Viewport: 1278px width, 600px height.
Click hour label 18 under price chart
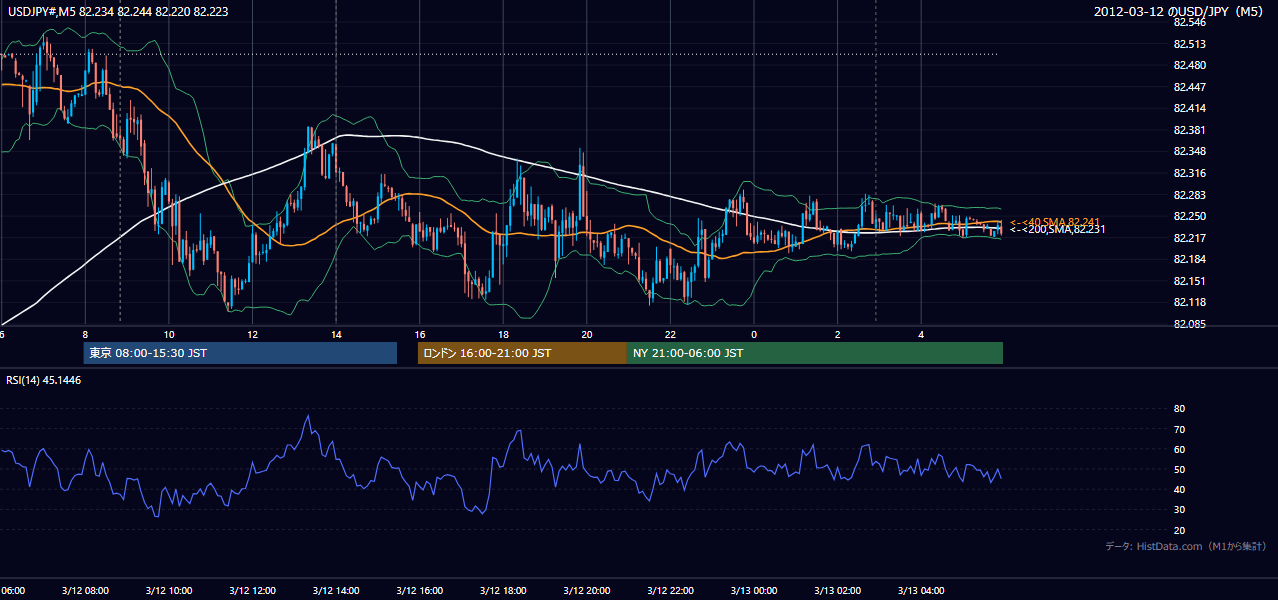point(503,335)
